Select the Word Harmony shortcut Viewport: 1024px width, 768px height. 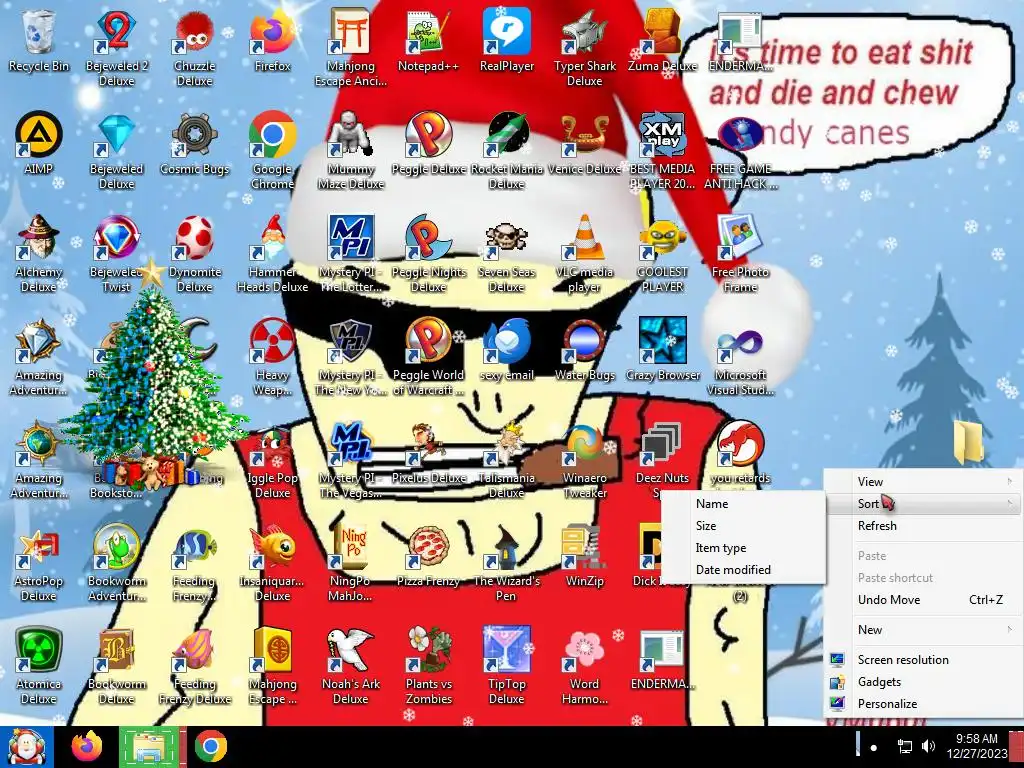coord(584,667)
